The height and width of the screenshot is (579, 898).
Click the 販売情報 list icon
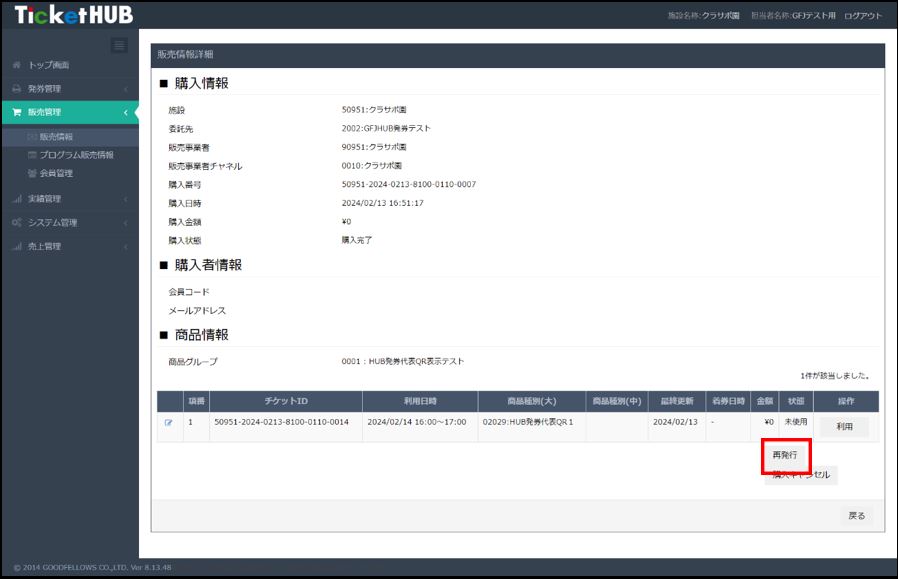(31, 136)
